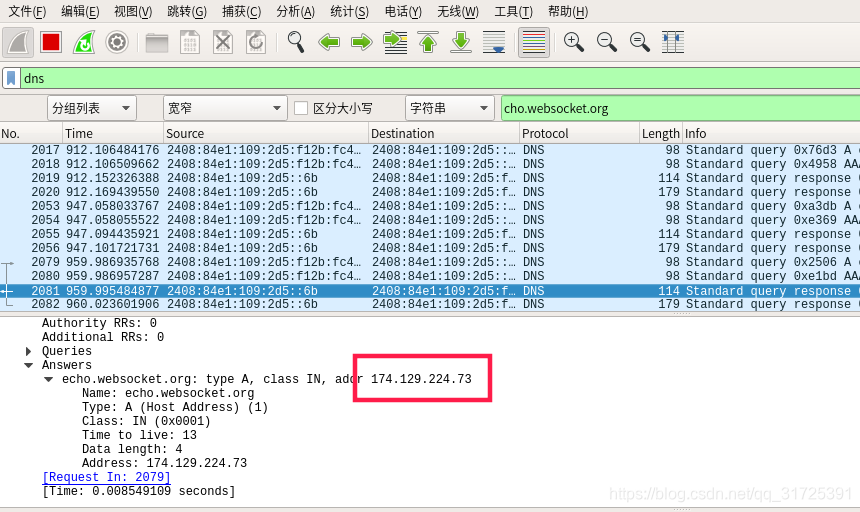
Task: Sort by Info column header
Action: 771,133
